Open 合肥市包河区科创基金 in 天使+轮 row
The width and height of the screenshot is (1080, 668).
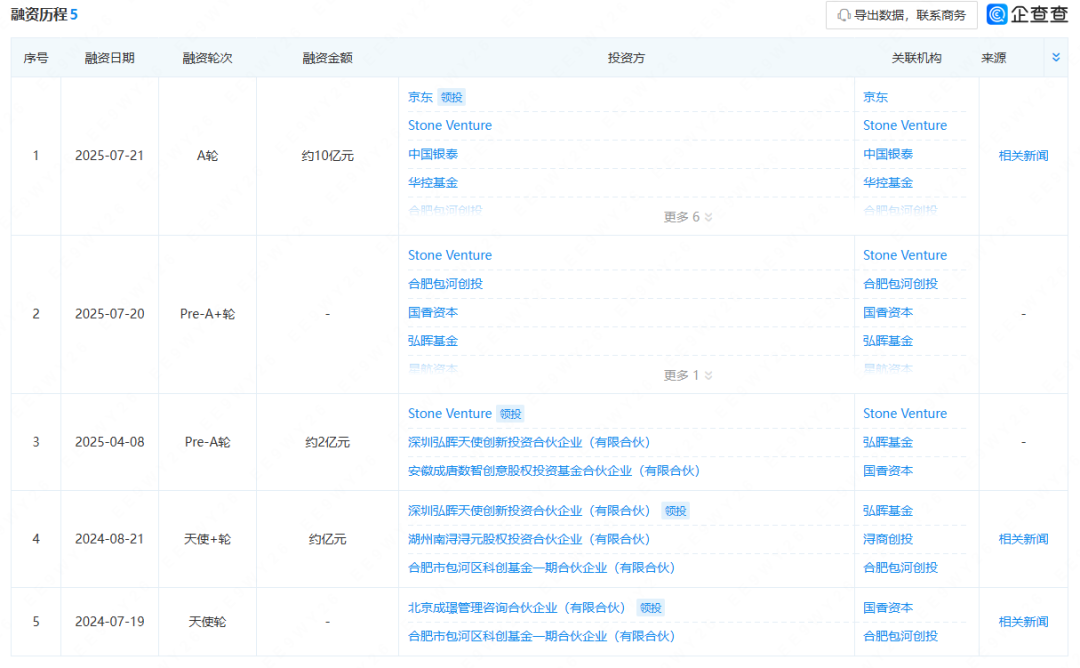pyautogui.click(x=541, y=568)
